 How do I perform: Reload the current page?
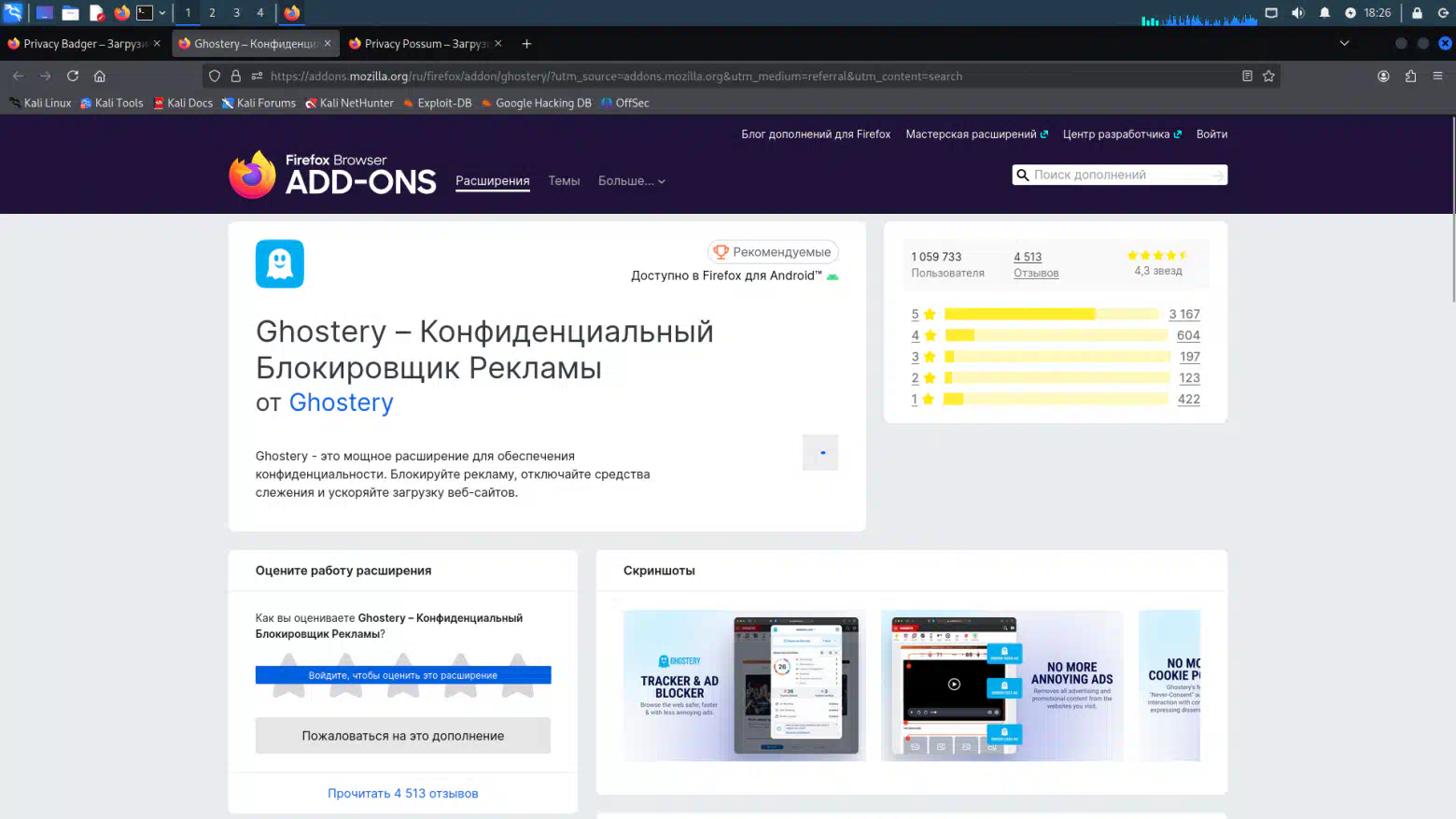pyautogui.click(x=73, y=77)
